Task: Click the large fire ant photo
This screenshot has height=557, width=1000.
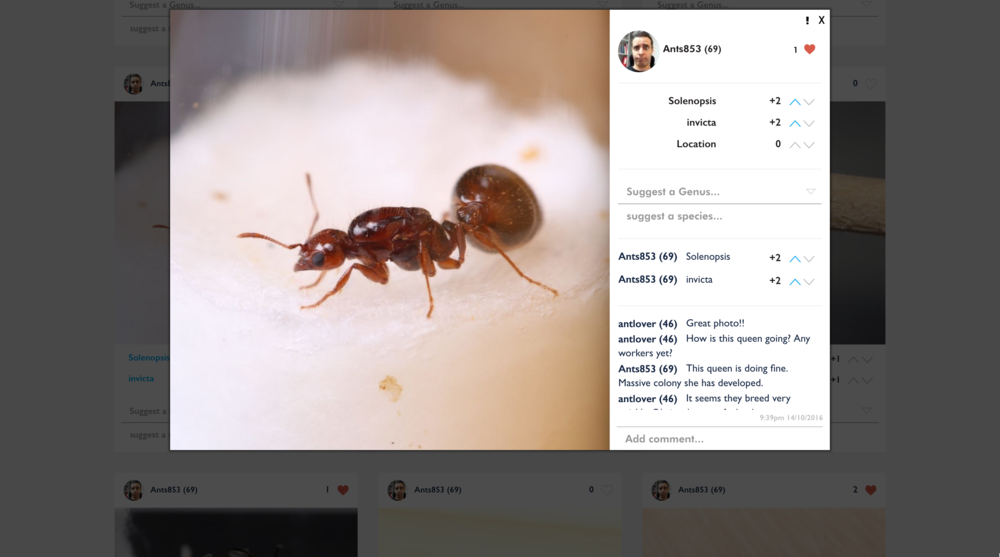Action: pyautogui.click(x=390, y=230)
